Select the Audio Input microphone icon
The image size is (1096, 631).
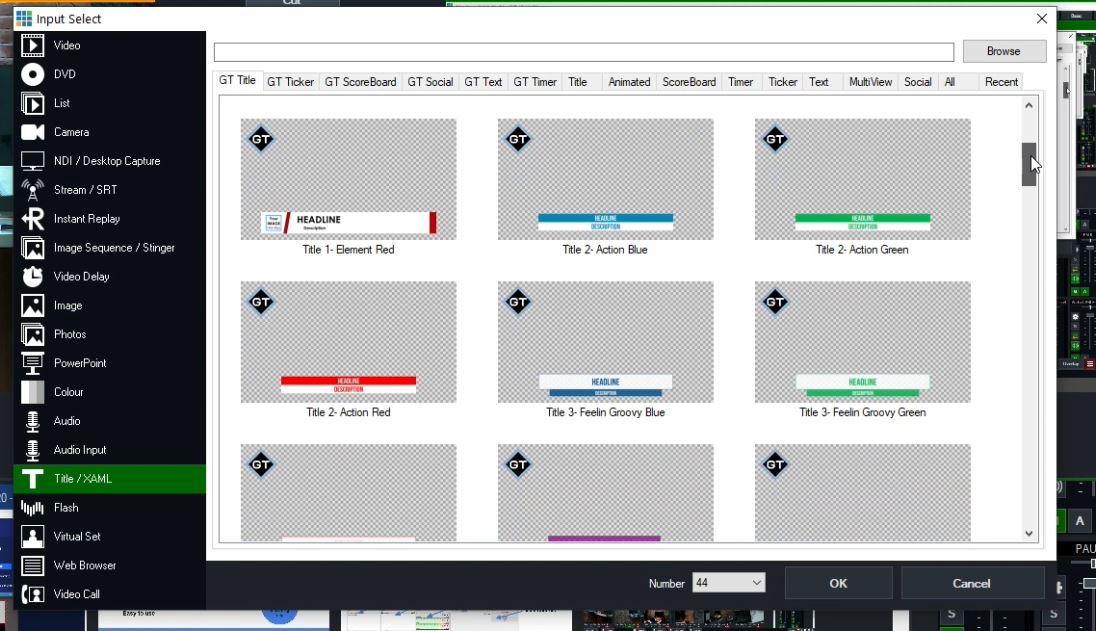[33, 450]
